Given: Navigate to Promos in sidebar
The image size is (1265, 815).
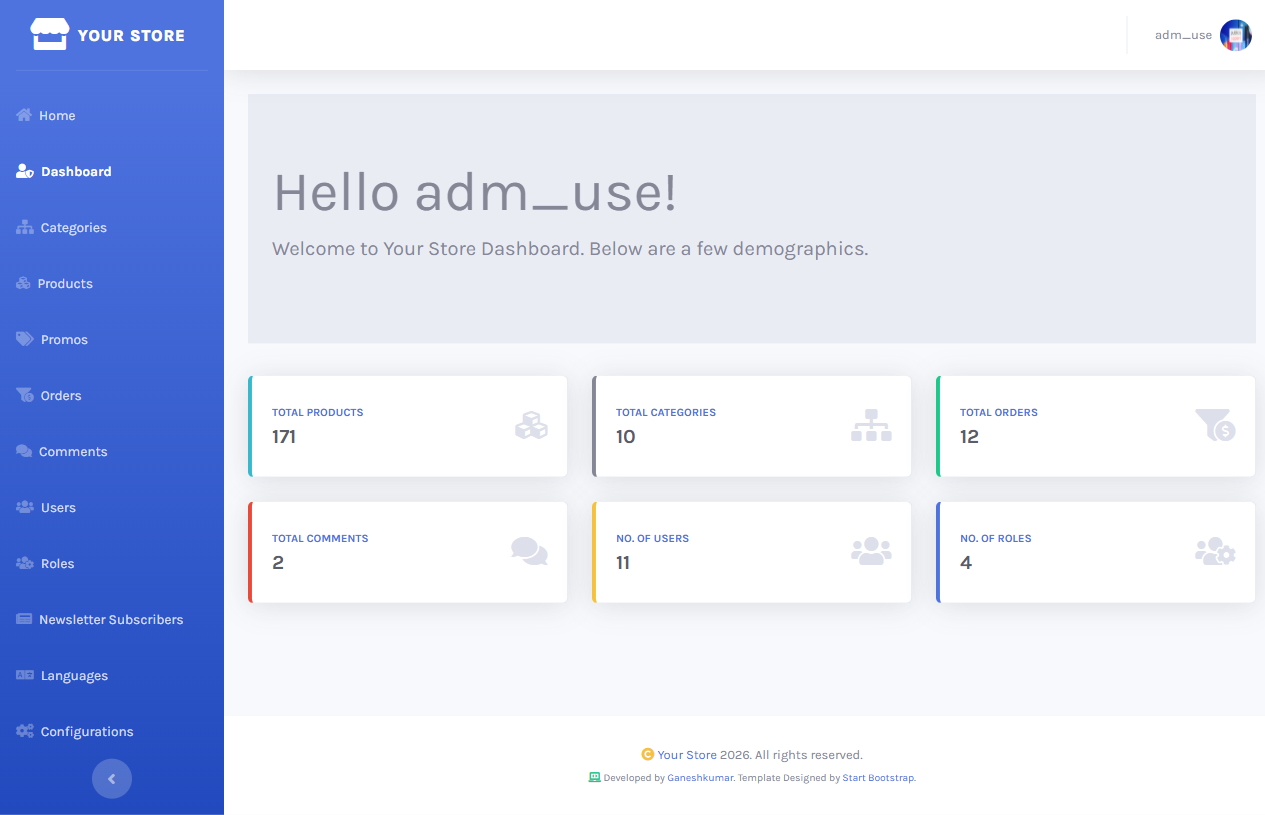Looking at the screenshot, I should pos(112,339).
